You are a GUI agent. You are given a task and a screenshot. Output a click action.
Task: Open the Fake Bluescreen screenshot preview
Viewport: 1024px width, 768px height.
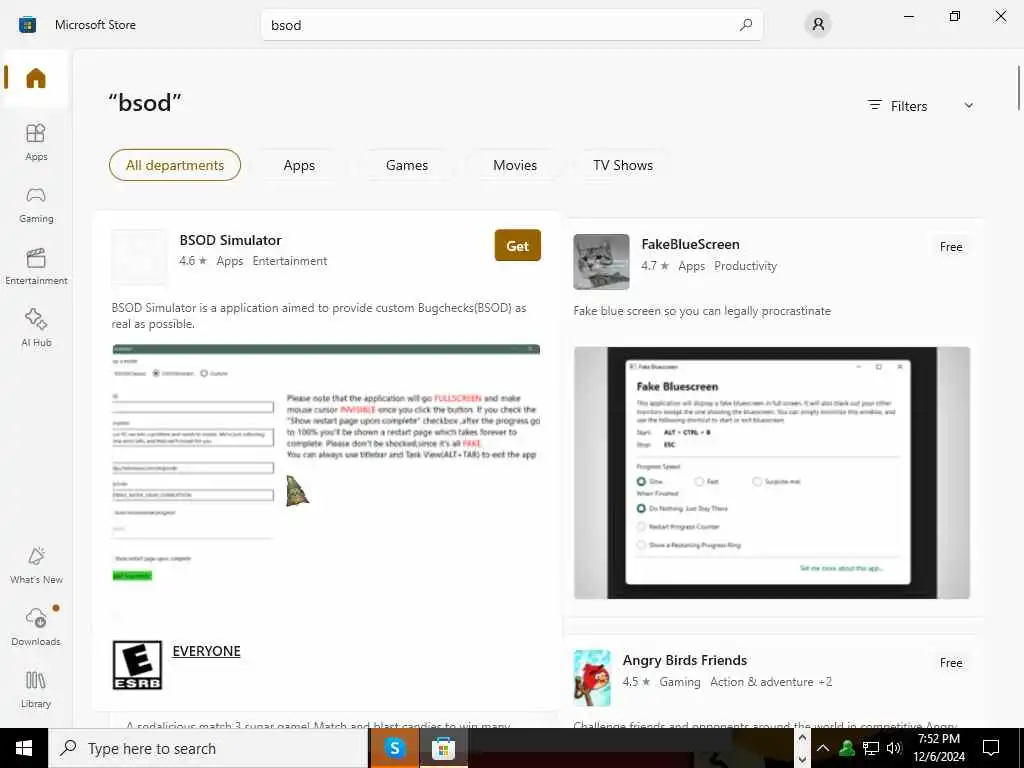tap(772, 473)
